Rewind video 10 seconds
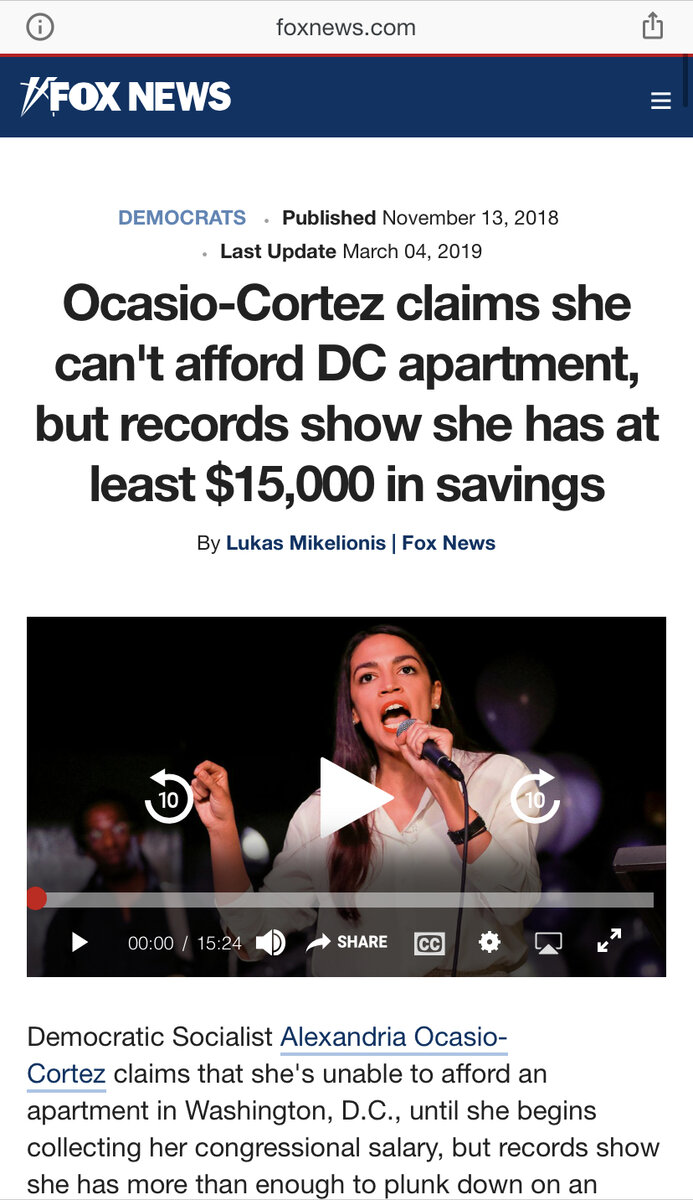The width and height of the screenshot is (693, 1200). coord(168,797)
